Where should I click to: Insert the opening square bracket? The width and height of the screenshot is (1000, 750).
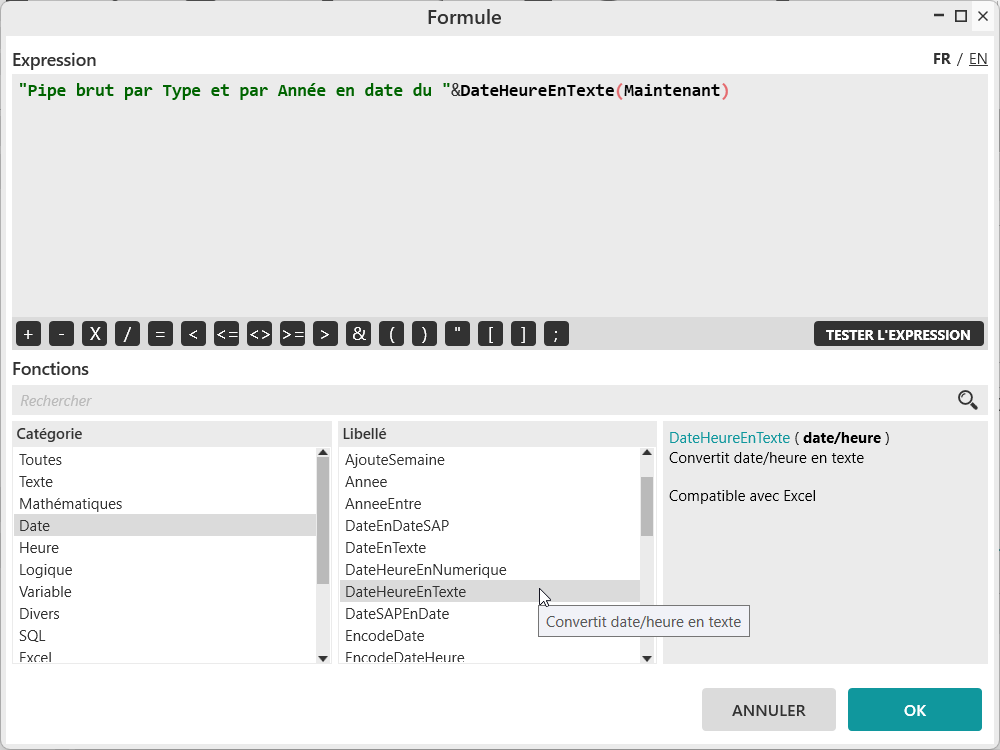click(490, 334)
